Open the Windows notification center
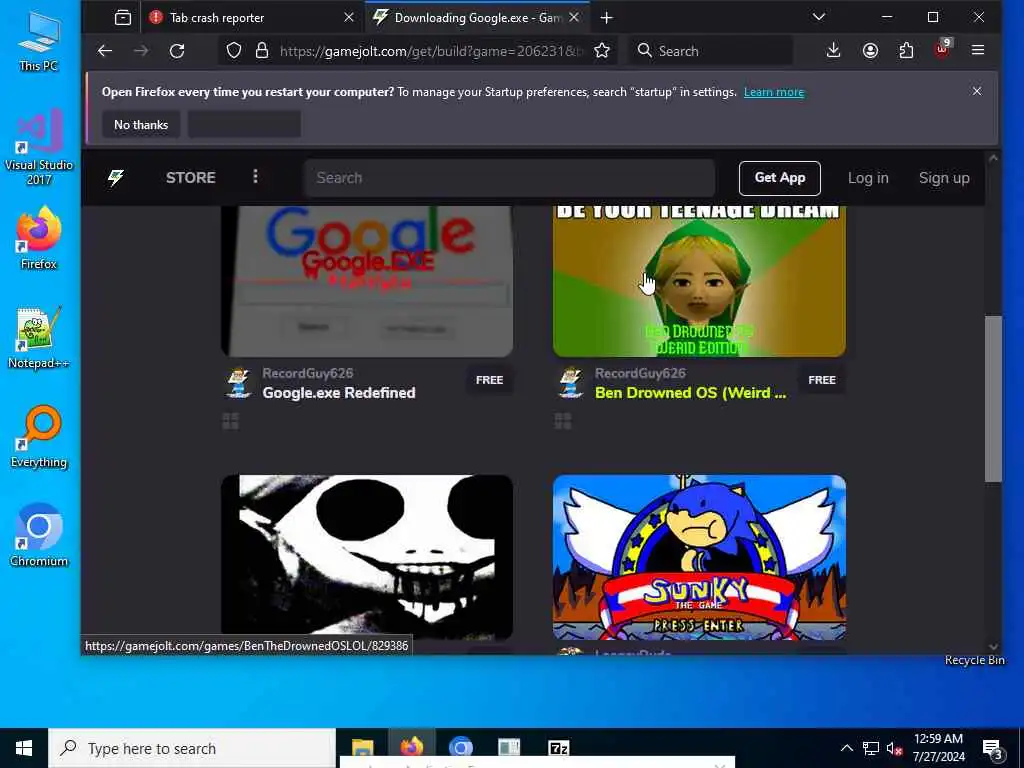The image size is (1024, 768). pos(993,749)
